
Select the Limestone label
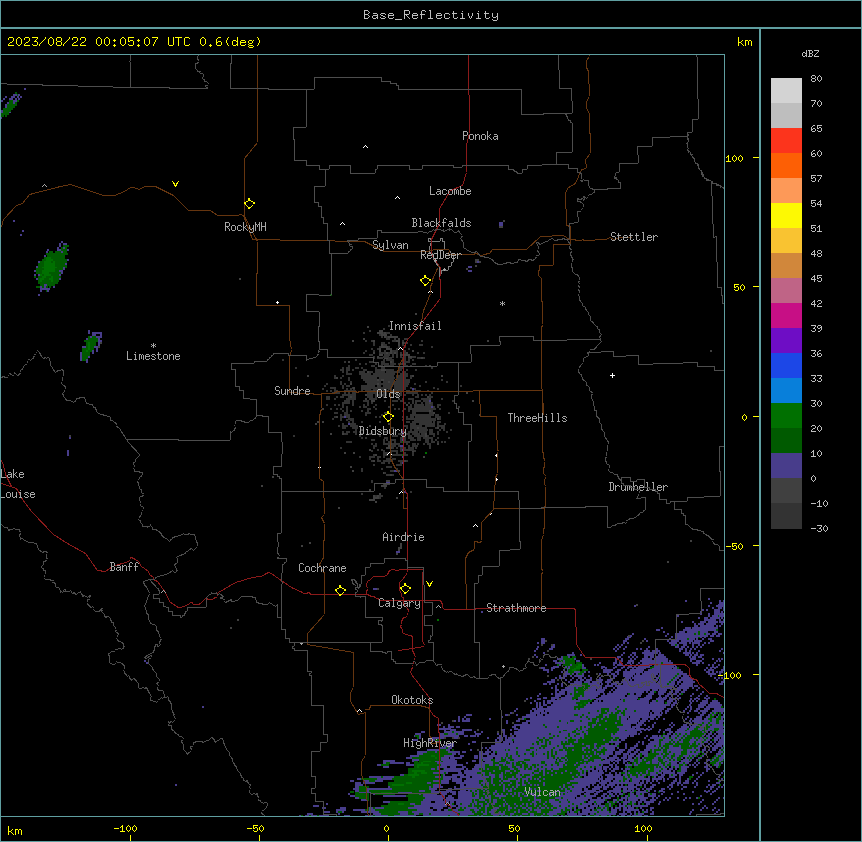click(x=153, y=356)
